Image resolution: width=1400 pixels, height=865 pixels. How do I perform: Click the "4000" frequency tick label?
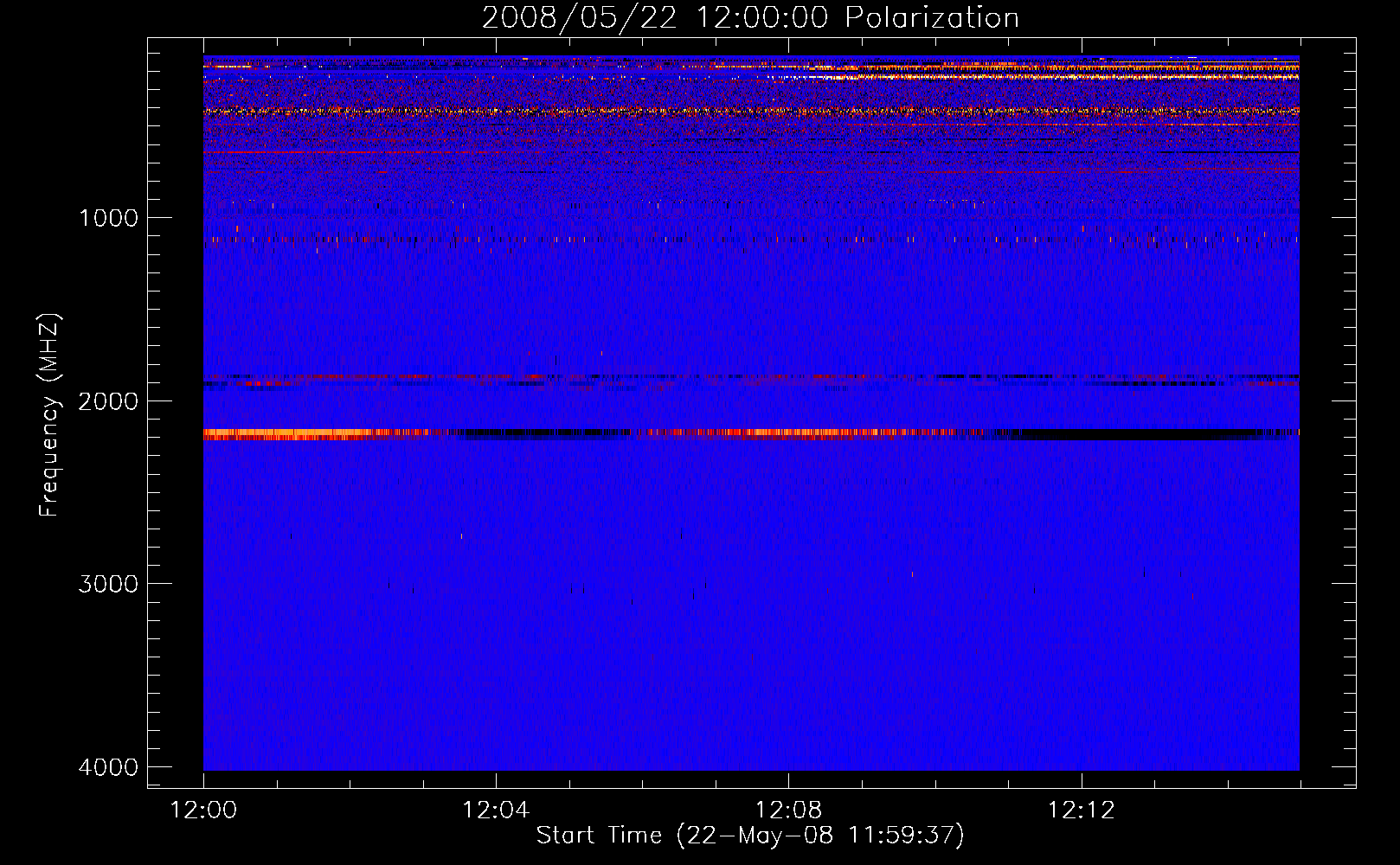tap(108, 767)
